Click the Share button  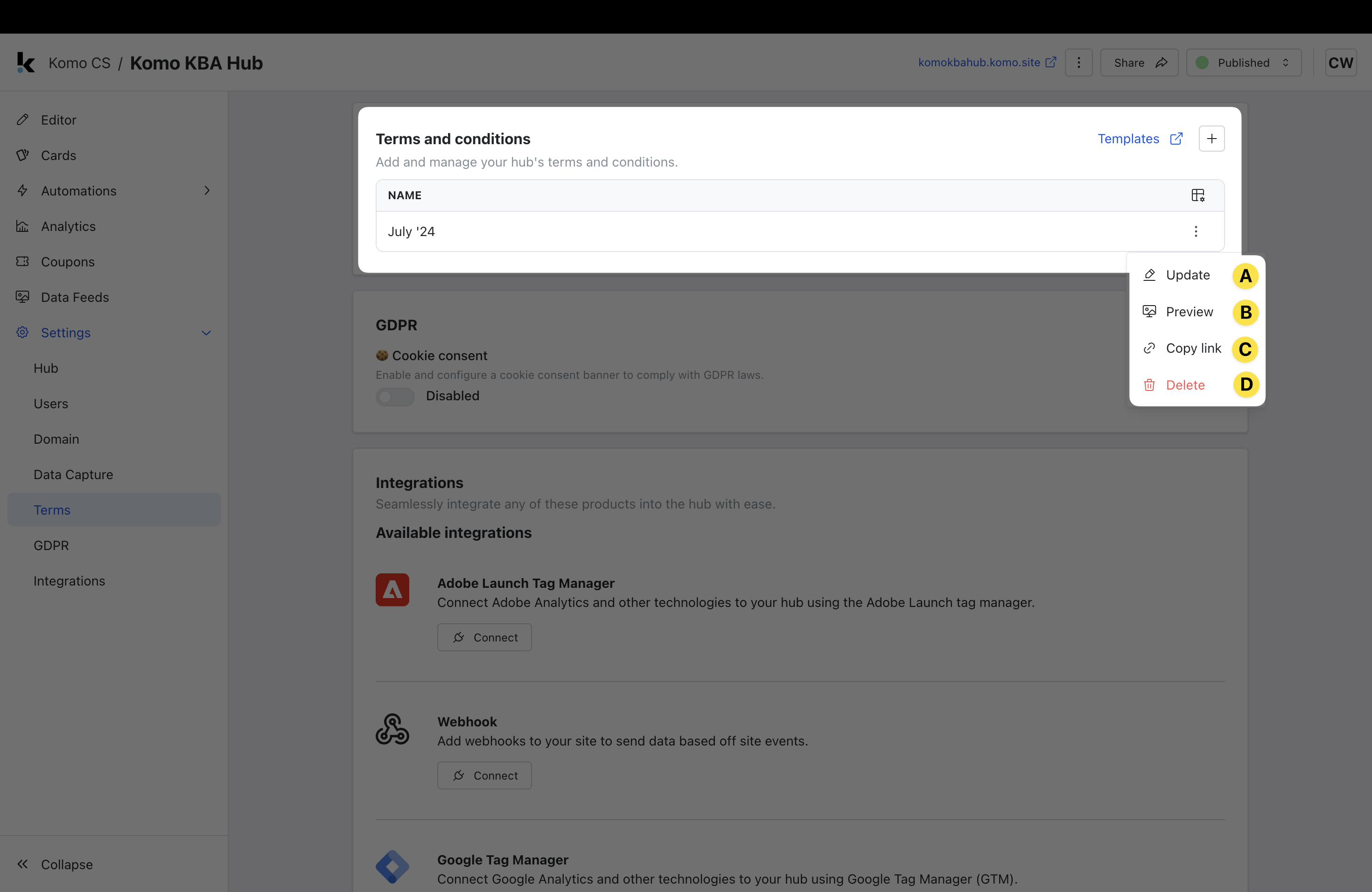(x=1139, y=62)
